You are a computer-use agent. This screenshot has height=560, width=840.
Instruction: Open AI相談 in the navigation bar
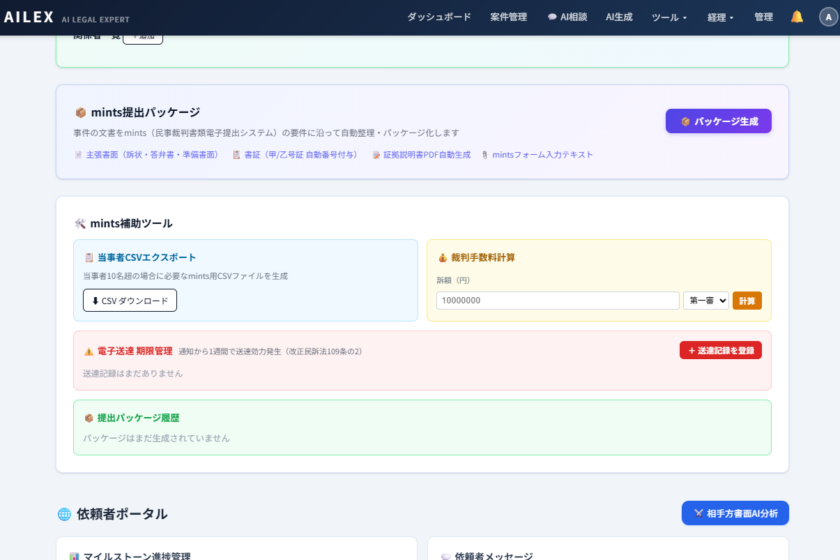[x=567, y=17]
